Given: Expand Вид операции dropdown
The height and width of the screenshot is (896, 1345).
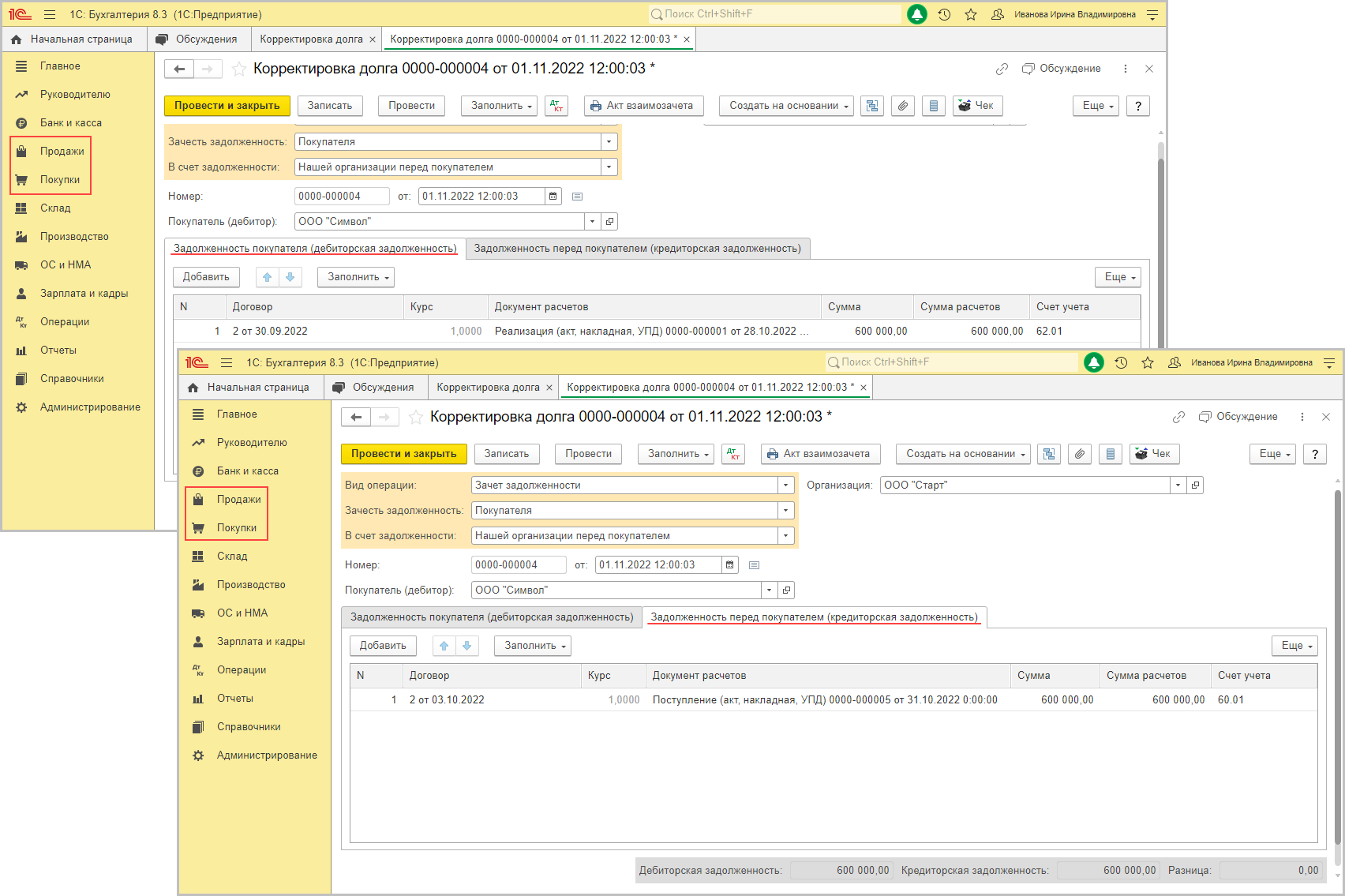Looking at the screenshot, I should click(x=785, y=485).
